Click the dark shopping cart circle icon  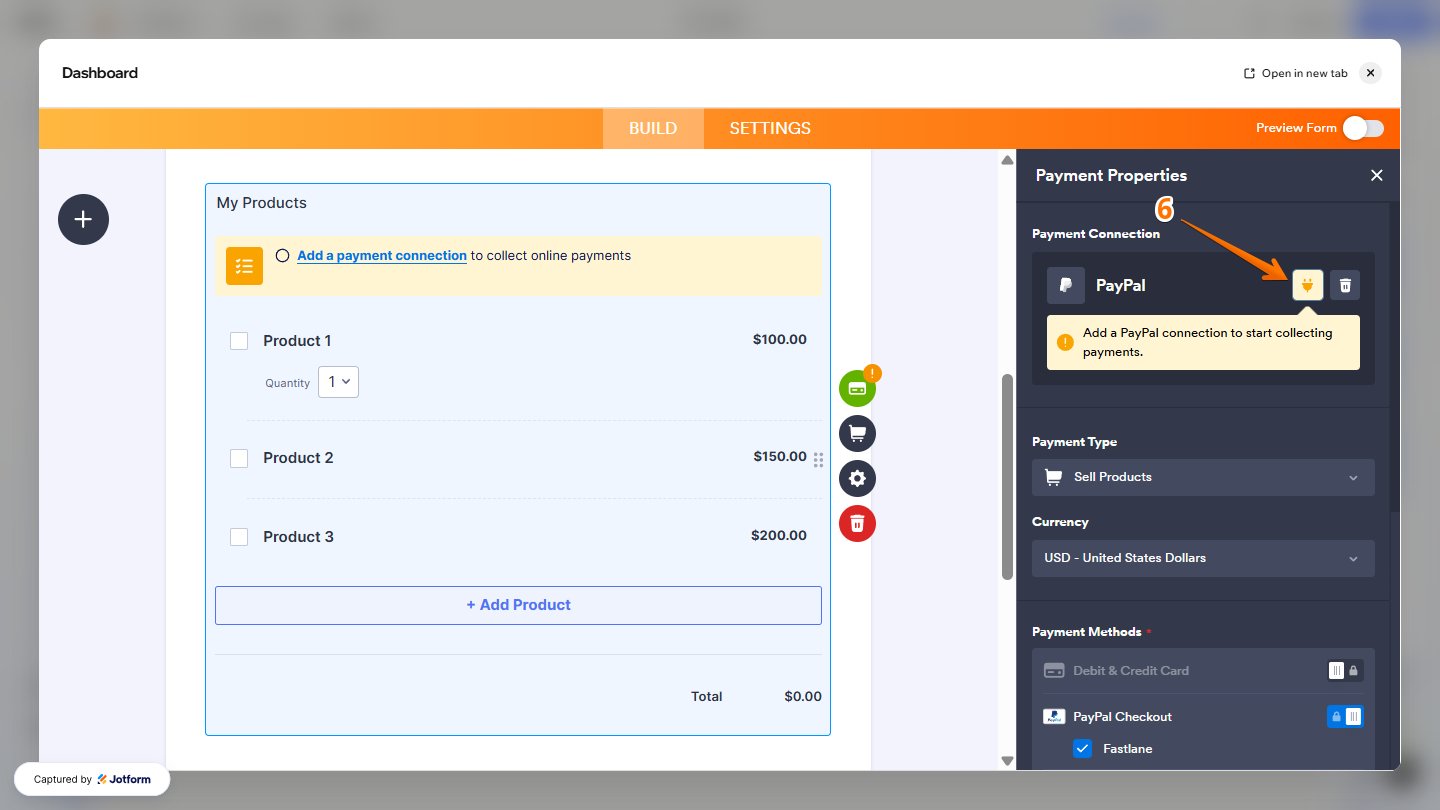(x=857, y=433)
